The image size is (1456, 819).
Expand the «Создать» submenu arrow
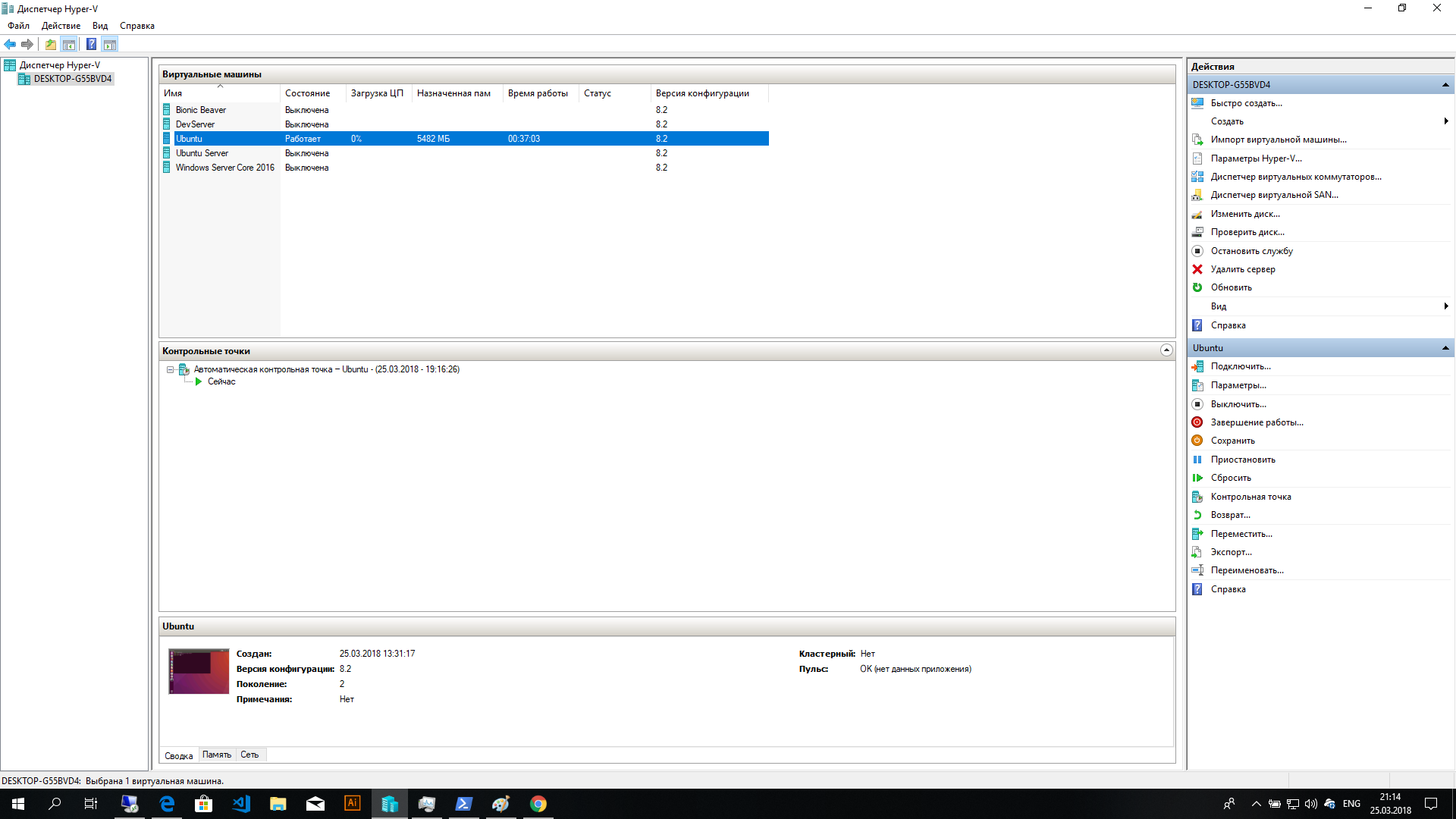tap(1445, 121)
